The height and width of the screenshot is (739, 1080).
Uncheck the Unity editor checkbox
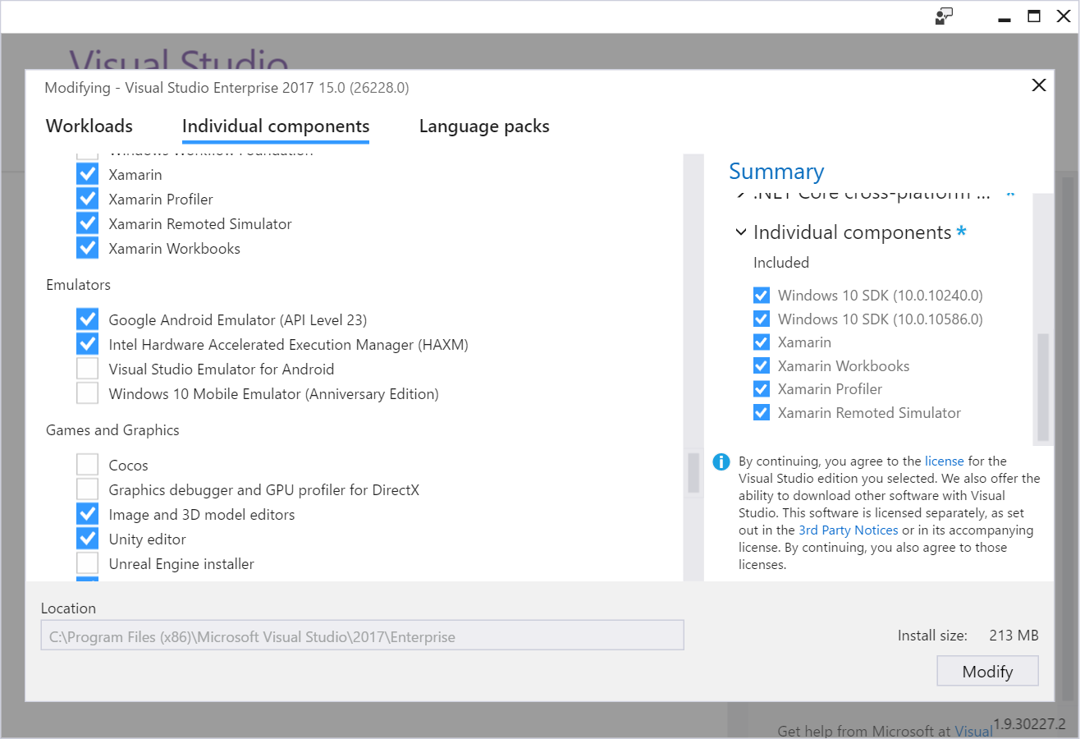pyautogui.click(x=87, y=539)
